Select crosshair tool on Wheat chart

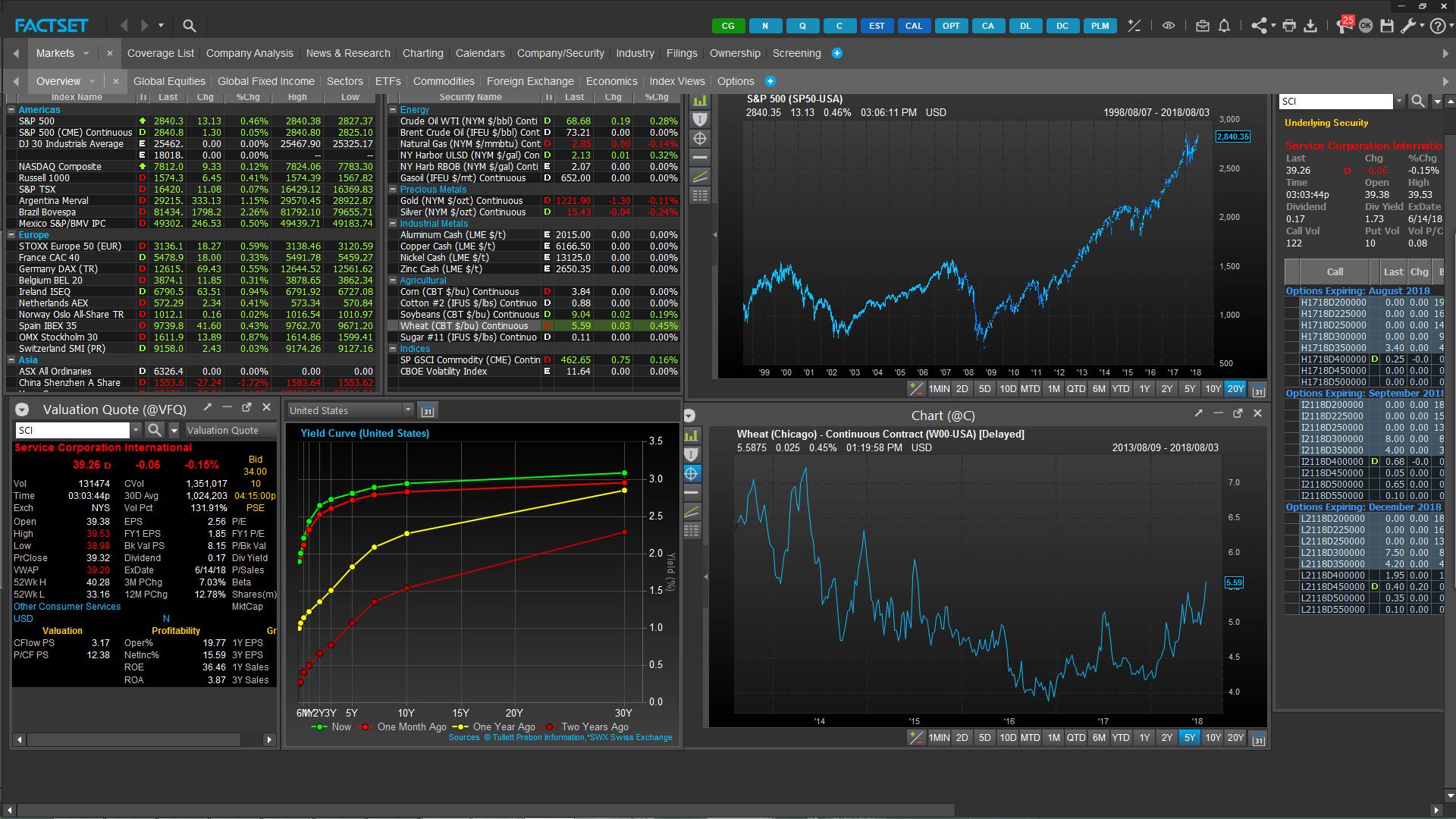tap(692, 474)
